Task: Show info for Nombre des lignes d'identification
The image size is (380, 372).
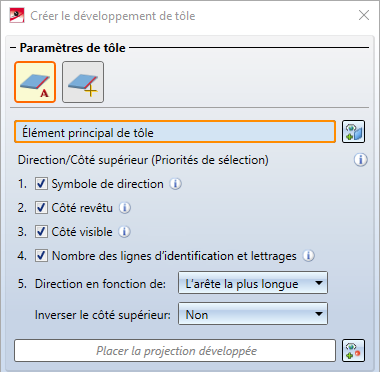Action: click(x=308, y=256)
